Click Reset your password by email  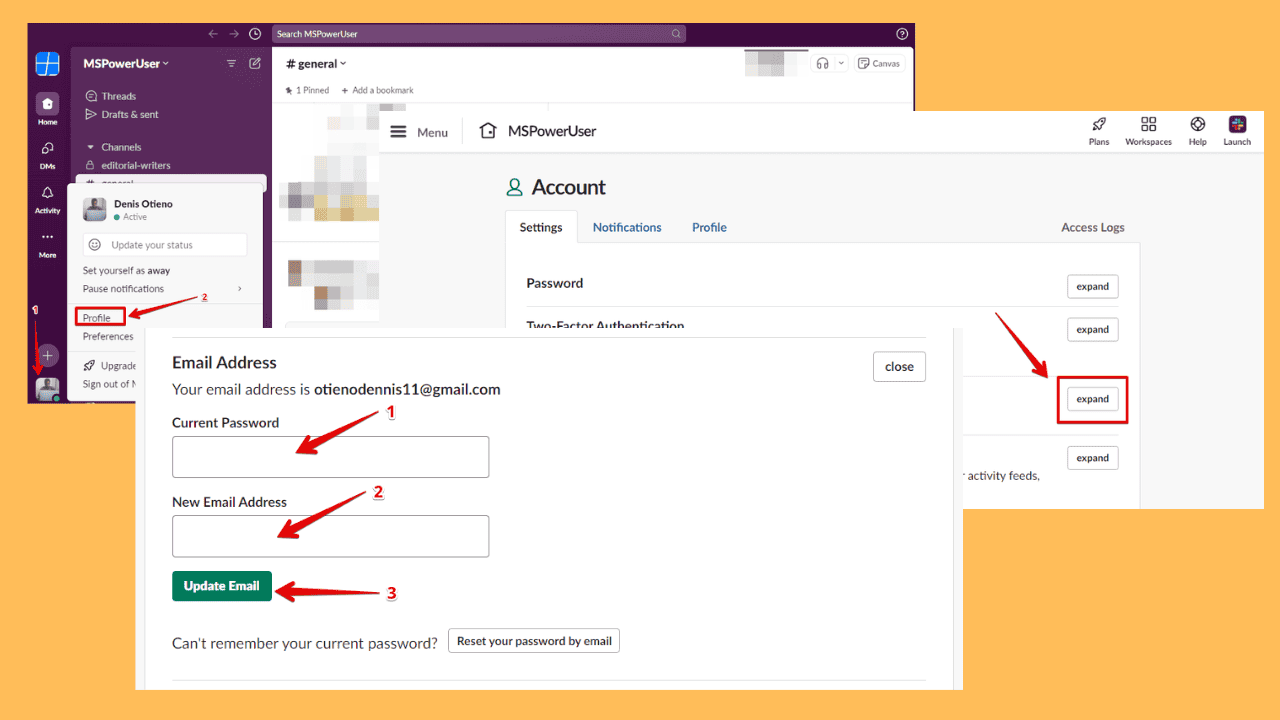533,641
